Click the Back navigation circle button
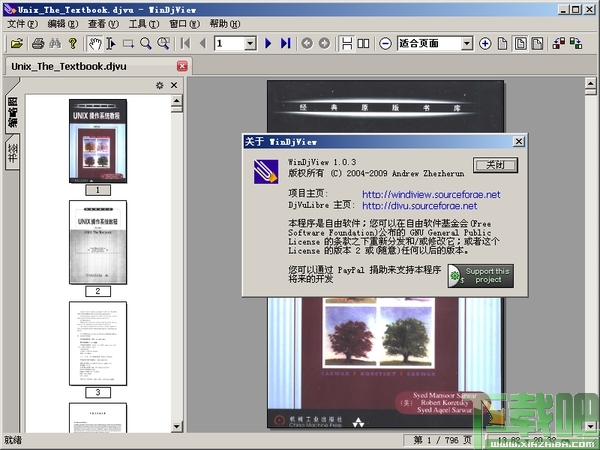600x450 pixels. point(307,44)
